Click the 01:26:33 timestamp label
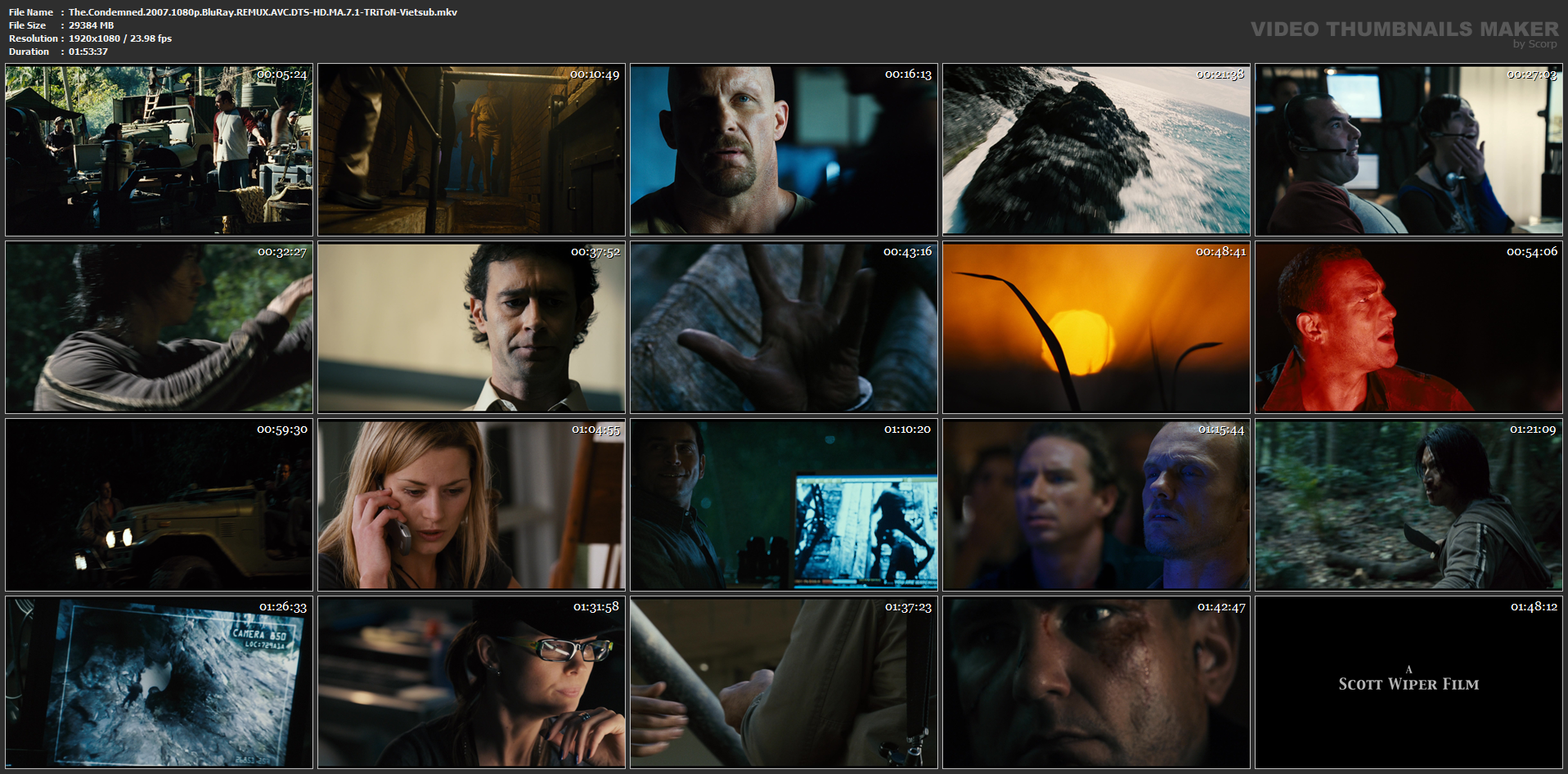 pyautogui.click(x=283, y=607)
